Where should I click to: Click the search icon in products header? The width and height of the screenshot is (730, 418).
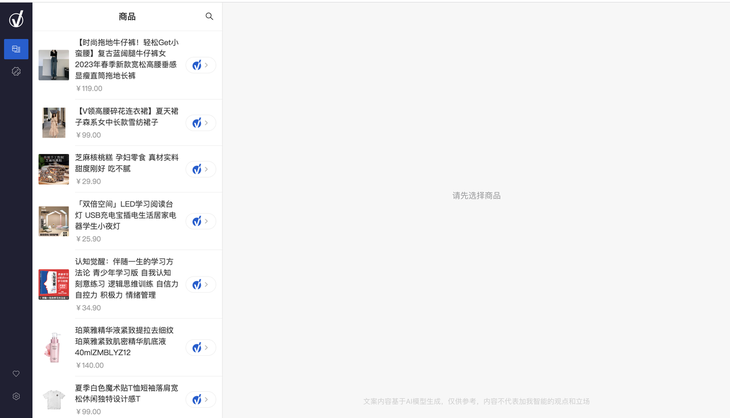(209, 17)
